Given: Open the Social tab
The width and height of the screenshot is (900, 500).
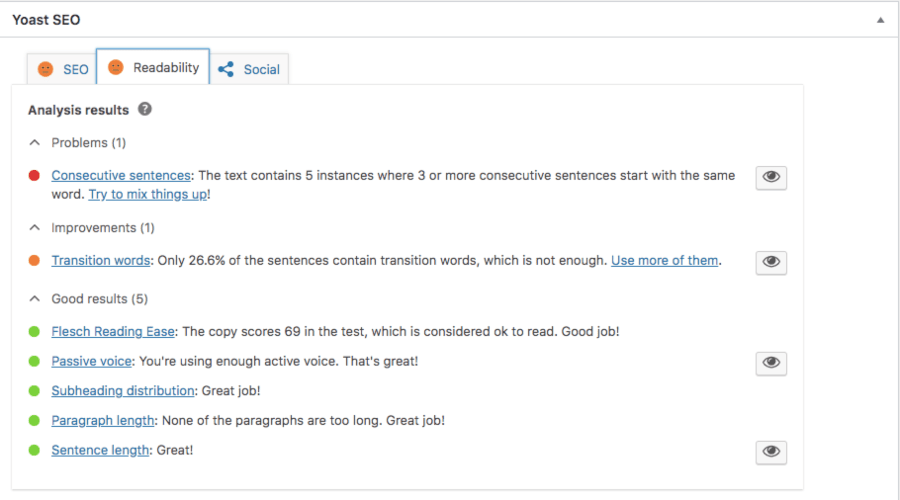Looking at the screenshot, I should click(x=252, y=70).
